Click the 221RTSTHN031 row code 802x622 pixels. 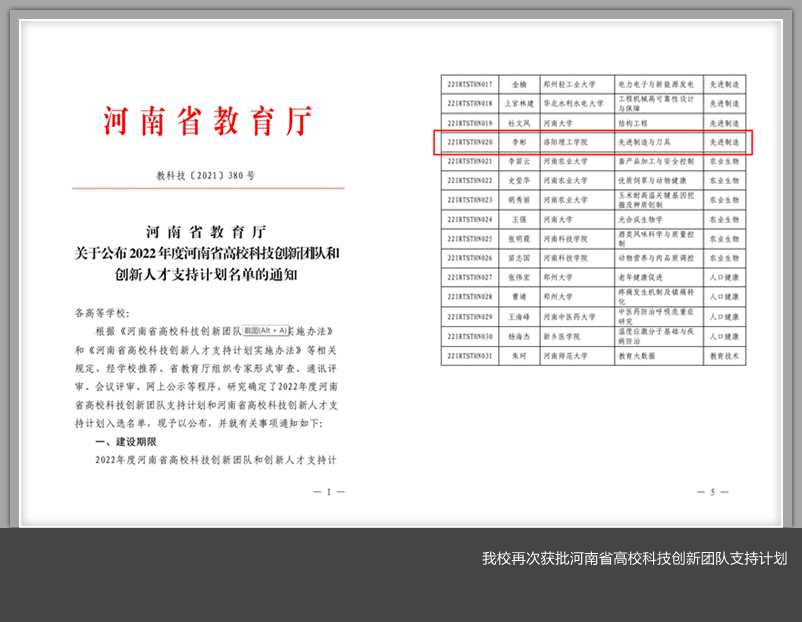click(x=470, y=355)
